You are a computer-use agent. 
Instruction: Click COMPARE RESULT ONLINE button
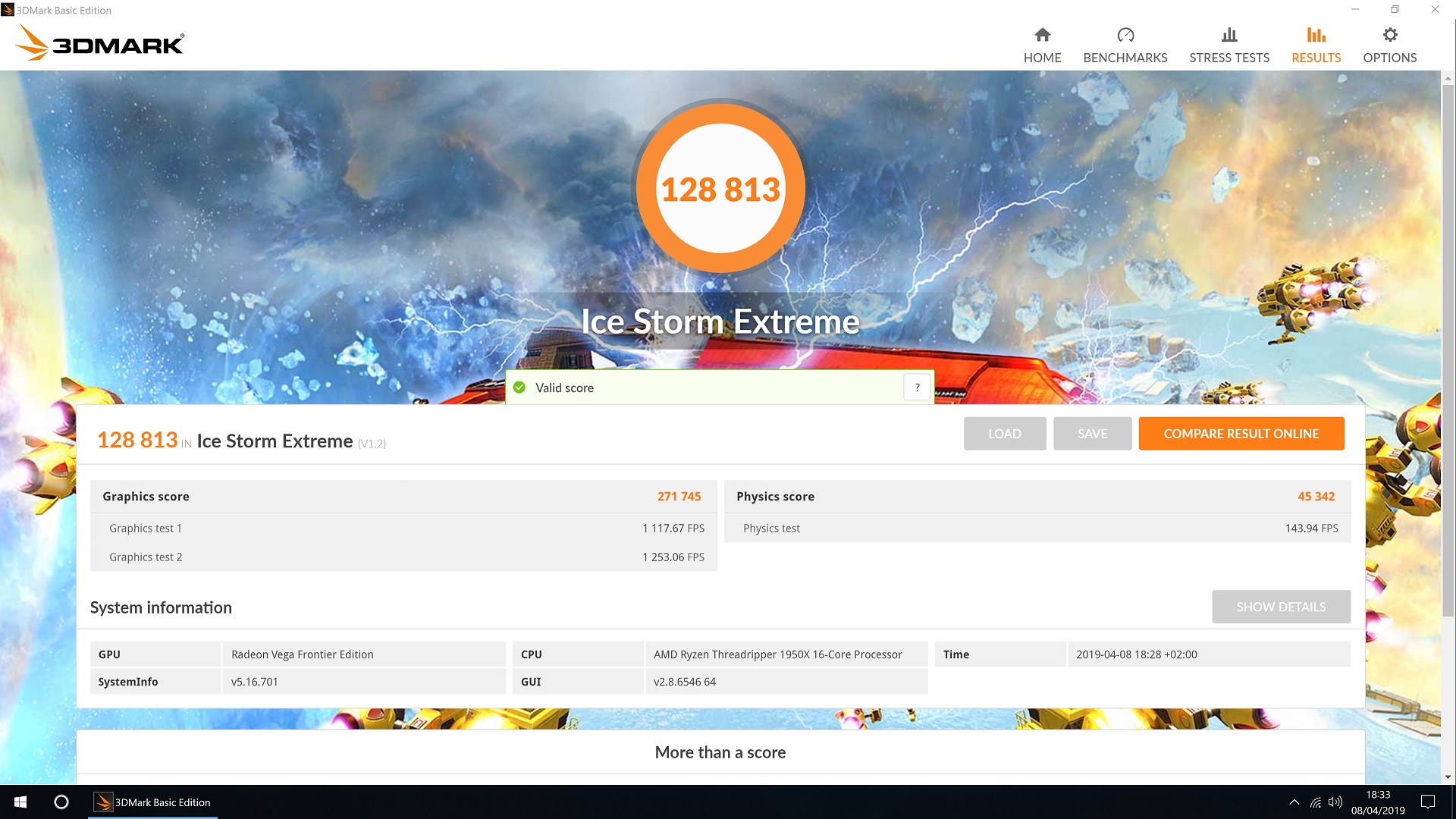1241,433
